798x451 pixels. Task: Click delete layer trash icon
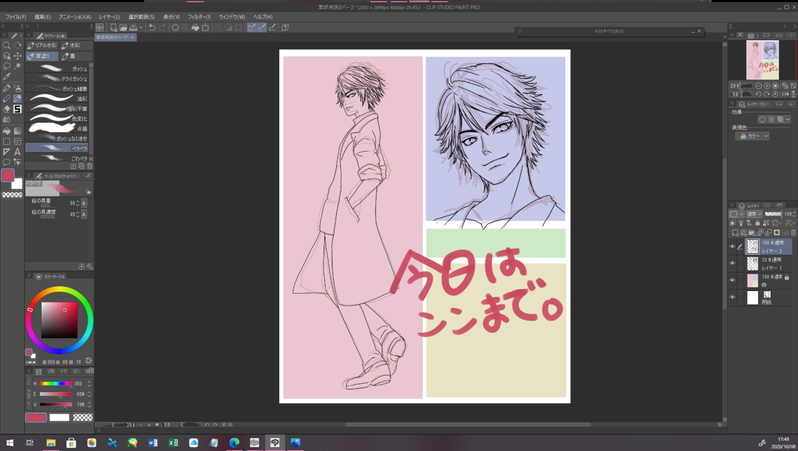pos(793,233)
